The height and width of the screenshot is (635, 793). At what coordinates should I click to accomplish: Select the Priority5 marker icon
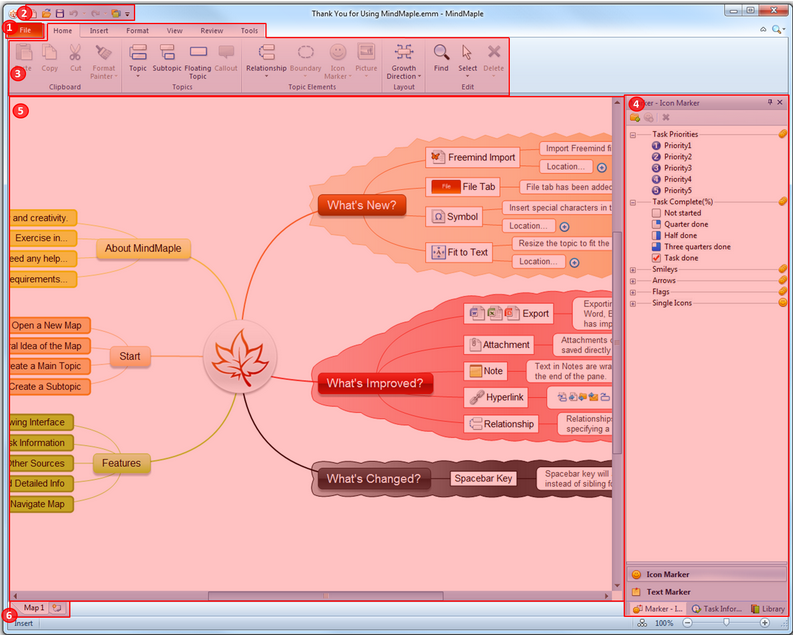656,191
